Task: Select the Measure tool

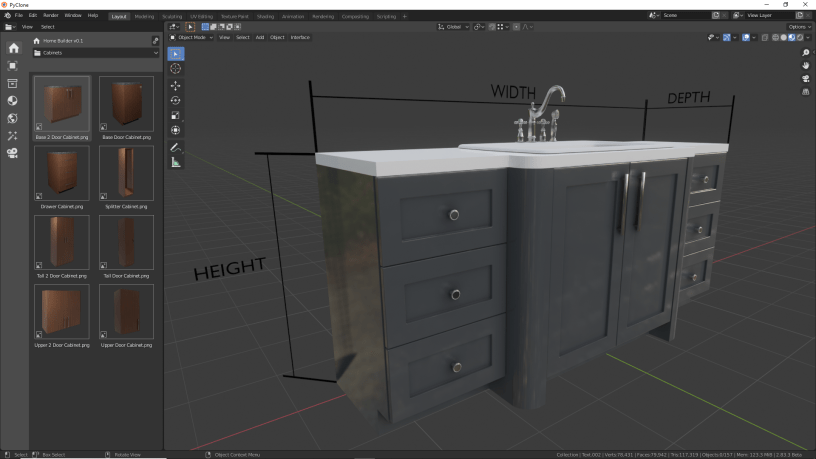Action: pos(176,162)
